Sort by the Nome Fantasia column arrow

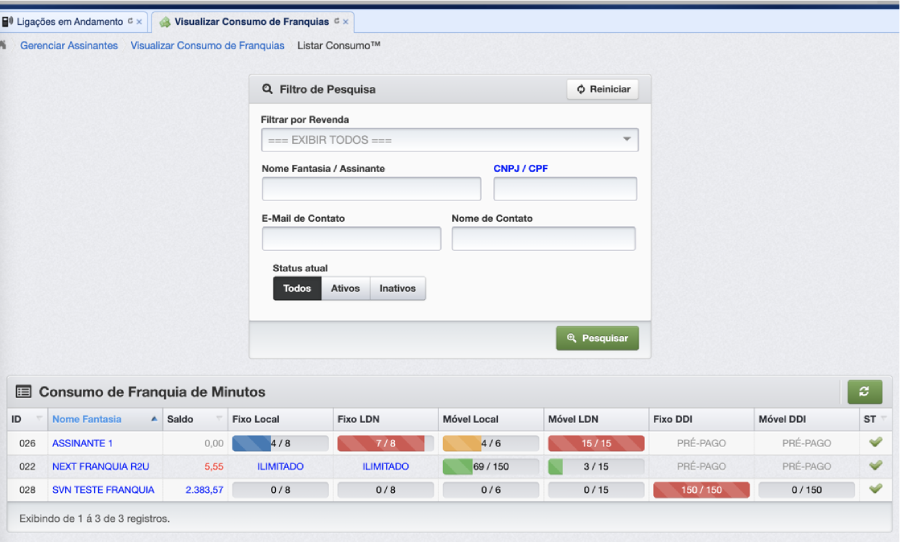click(154, 419)
